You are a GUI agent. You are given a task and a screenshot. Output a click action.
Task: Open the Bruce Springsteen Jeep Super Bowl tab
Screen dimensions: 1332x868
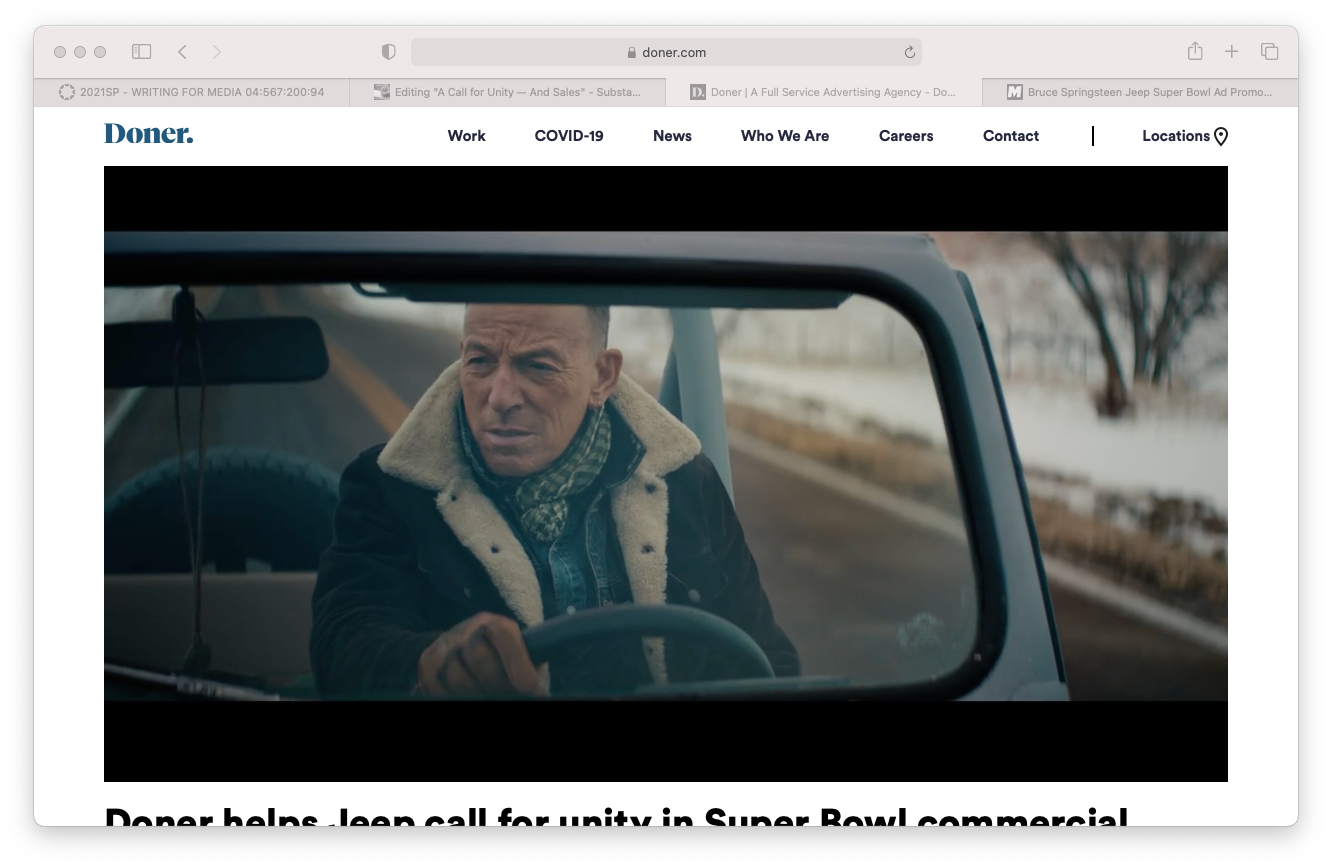1139,92
